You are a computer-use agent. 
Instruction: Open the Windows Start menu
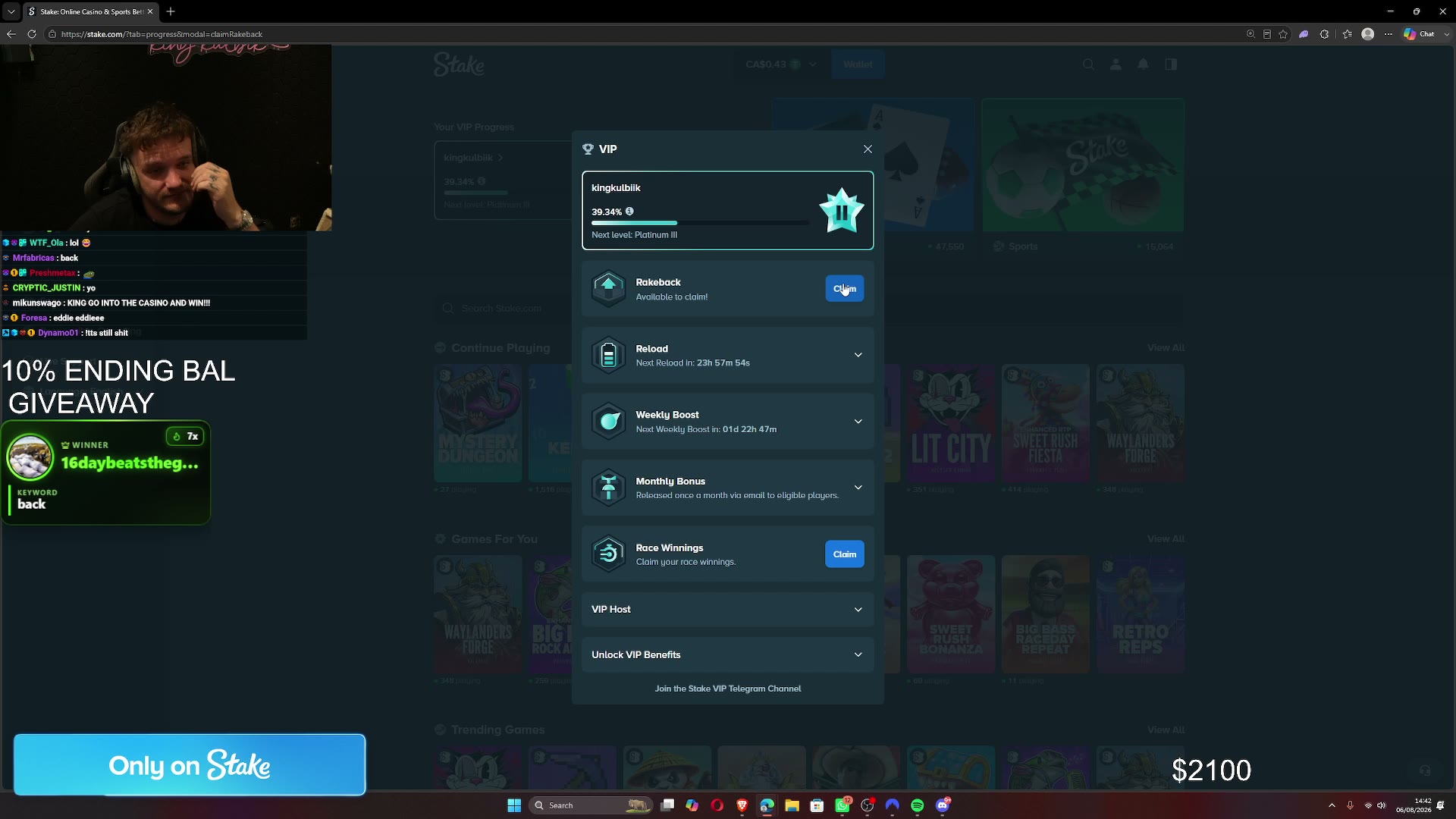point(514,805)
